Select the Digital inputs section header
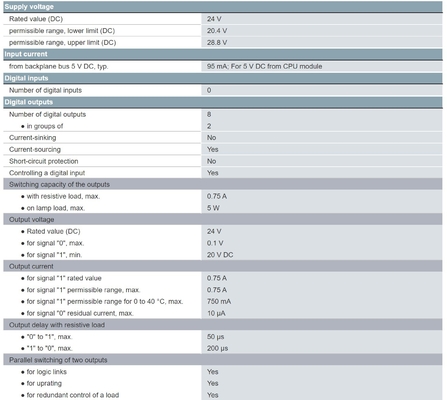447x400 pixels. 223,78
